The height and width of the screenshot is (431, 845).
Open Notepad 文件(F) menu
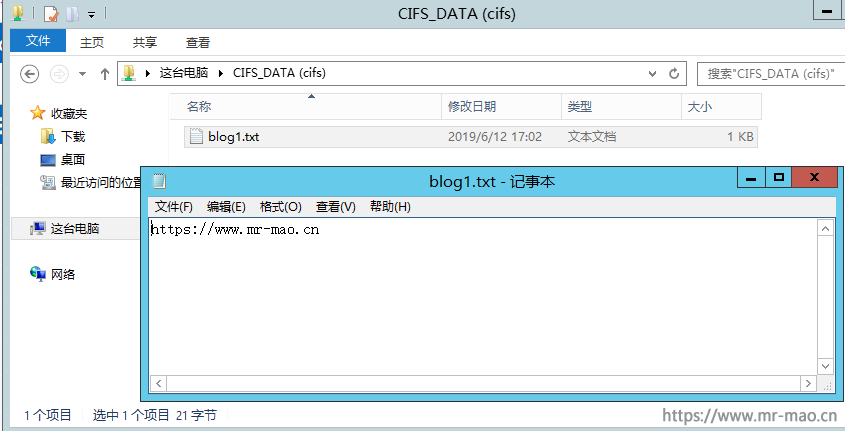click(x=174, y=207)
